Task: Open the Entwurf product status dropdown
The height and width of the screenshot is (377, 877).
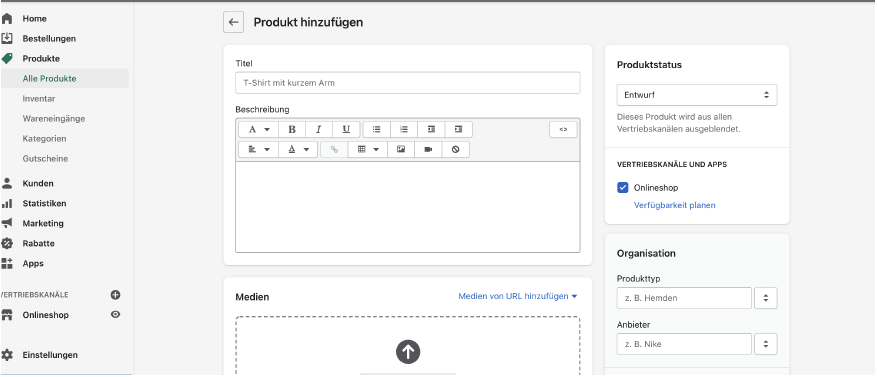Action: [x=697, y=95]
